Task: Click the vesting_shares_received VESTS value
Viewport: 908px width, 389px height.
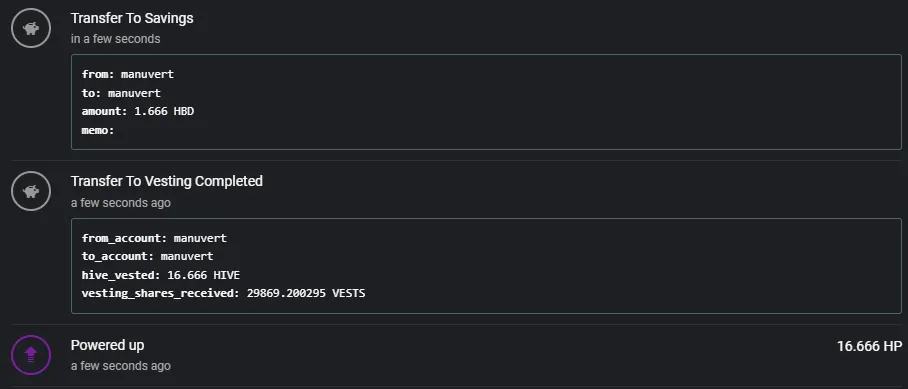Action: 306,293
